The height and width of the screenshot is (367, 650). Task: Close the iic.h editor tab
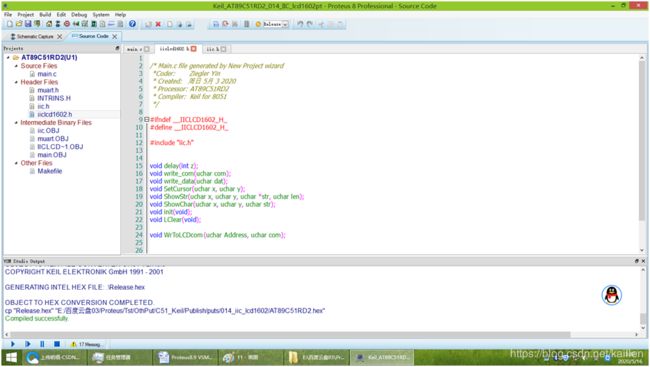point(223,49)
